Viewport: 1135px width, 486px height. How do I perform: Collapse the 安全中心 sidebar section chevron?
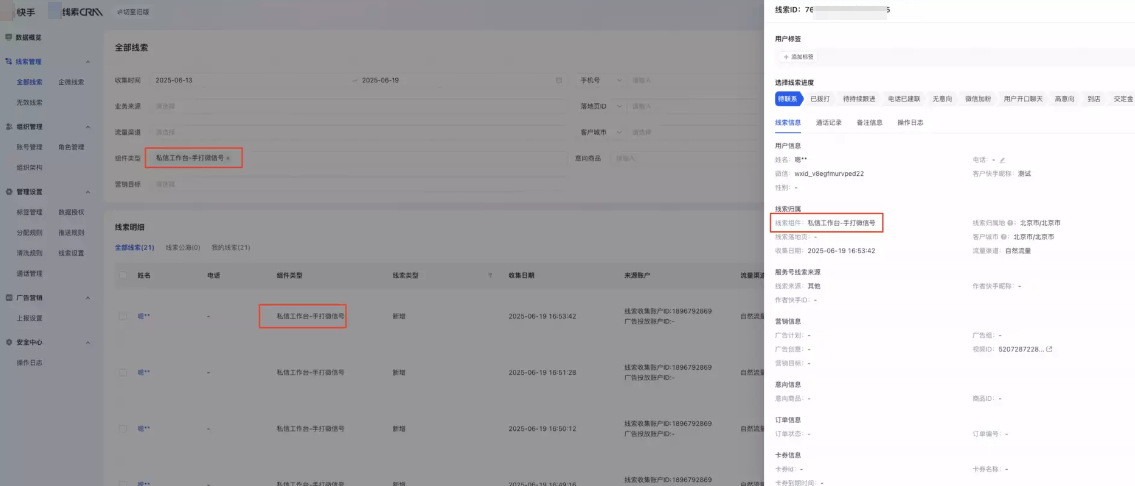88,342
